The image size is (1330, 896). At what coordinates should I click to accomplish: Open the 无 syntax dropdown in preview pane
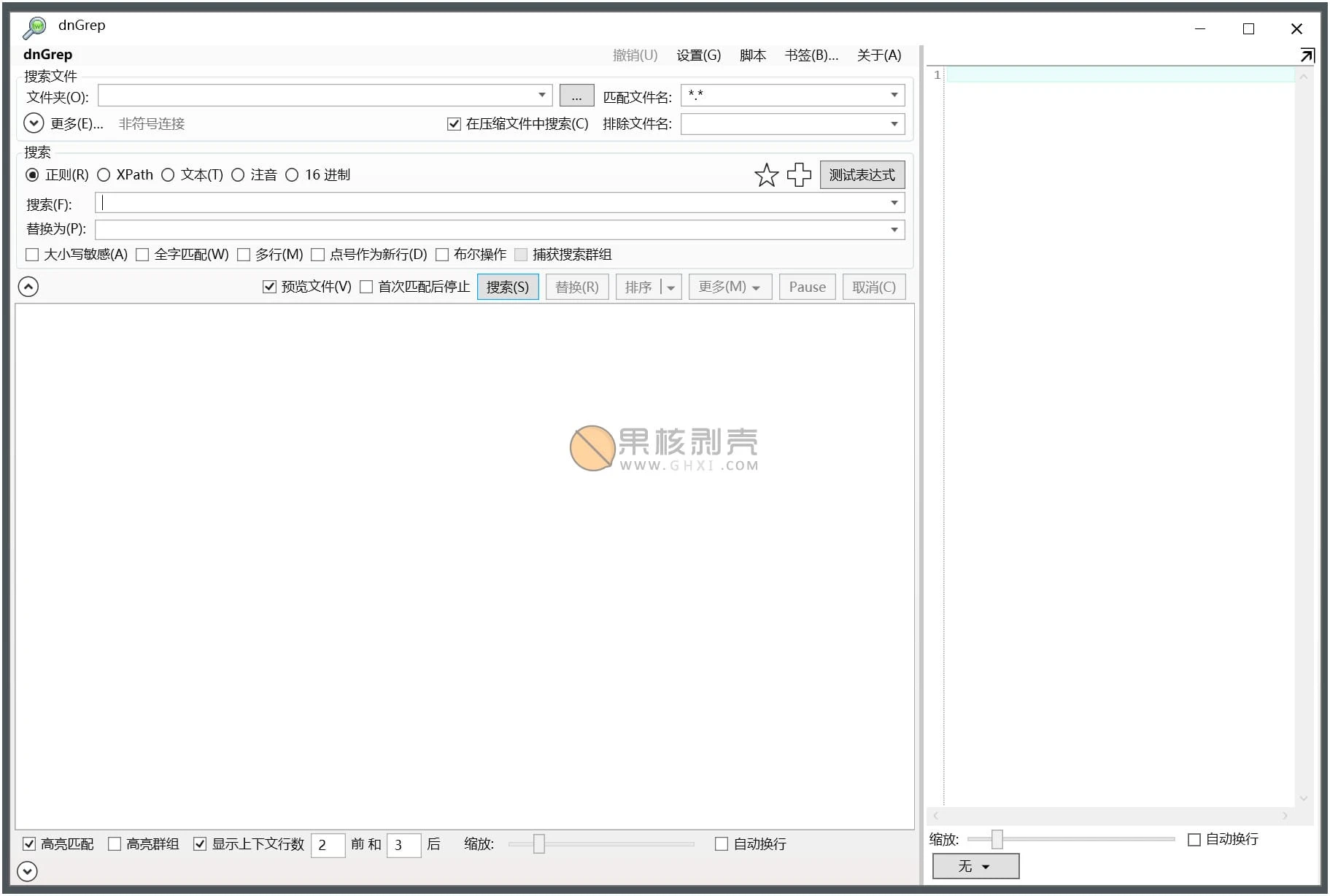tap(975, 866)
